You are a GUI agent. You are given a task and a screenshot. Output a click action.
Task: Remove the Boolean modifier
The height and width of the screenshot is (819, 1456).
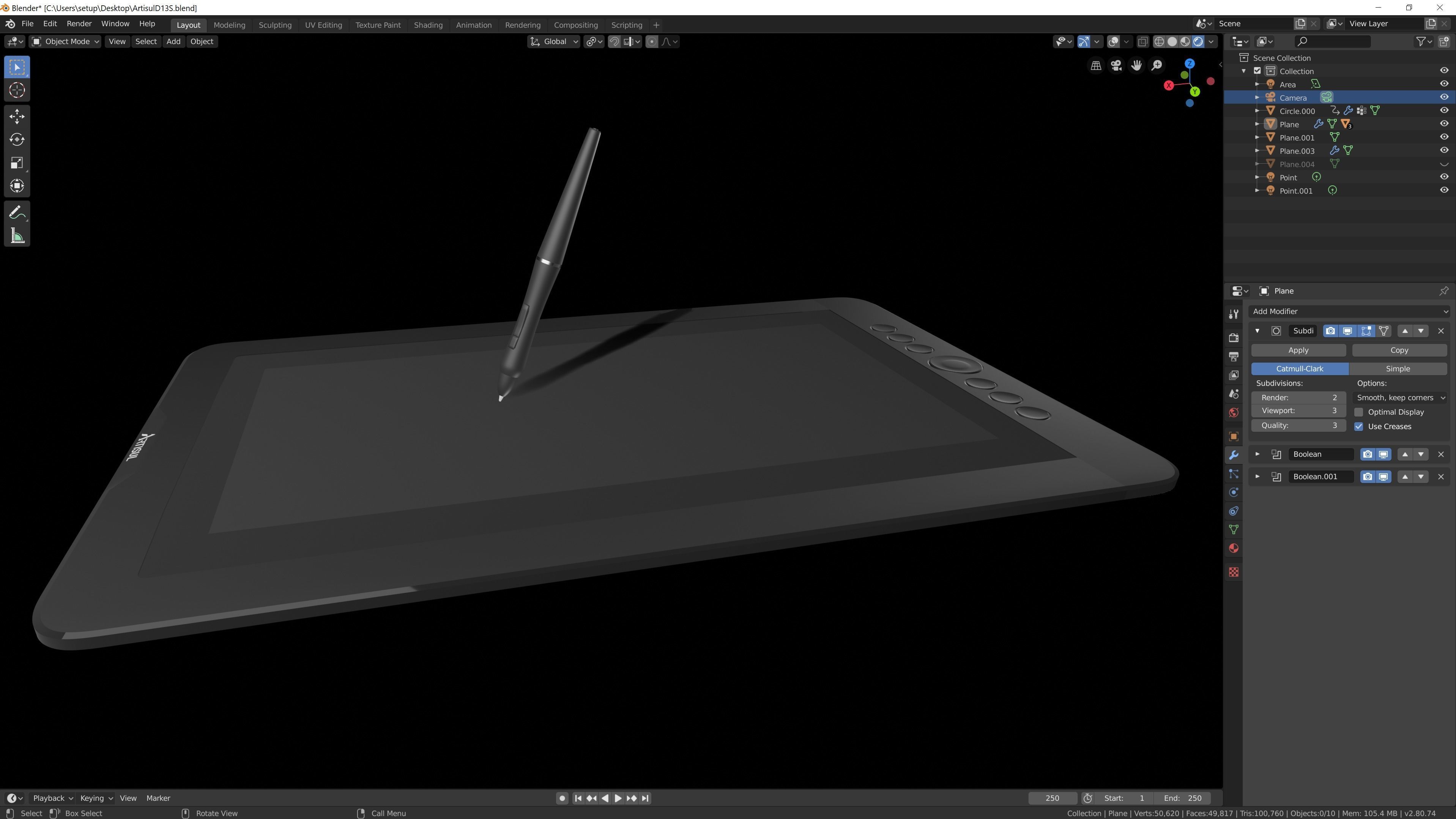1441,454
